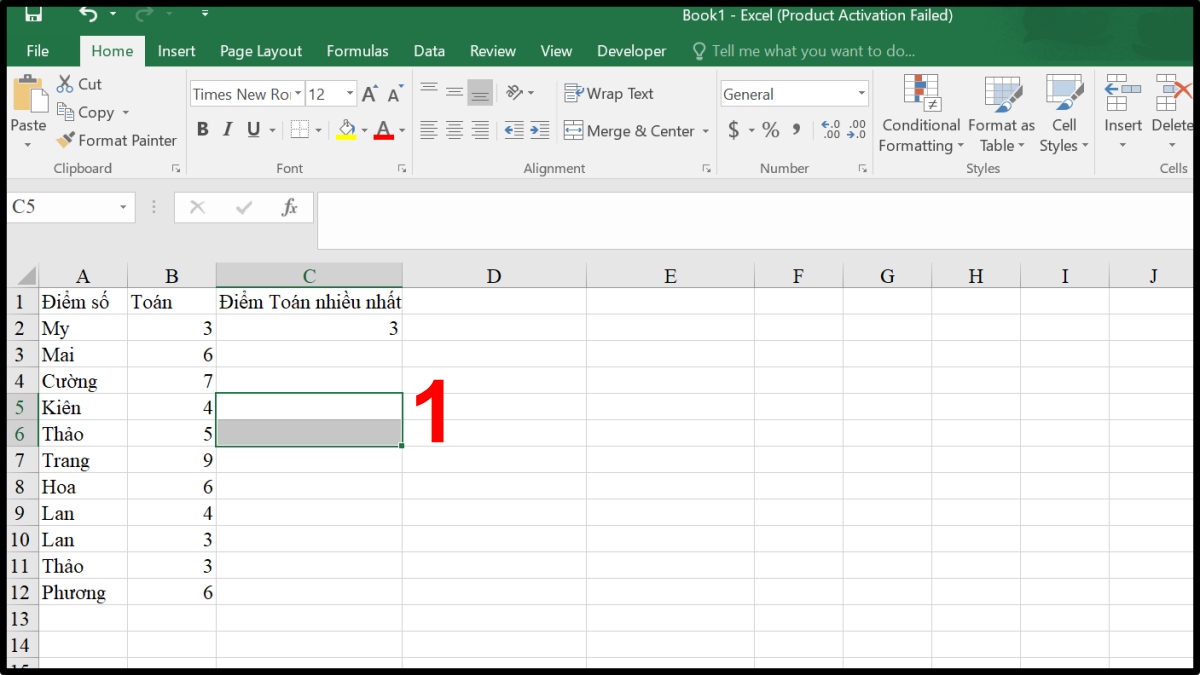The width and height of the screenshot is (1200, 675).
Task: Open Cell Styles gallery
Action: click(1064, 114)
